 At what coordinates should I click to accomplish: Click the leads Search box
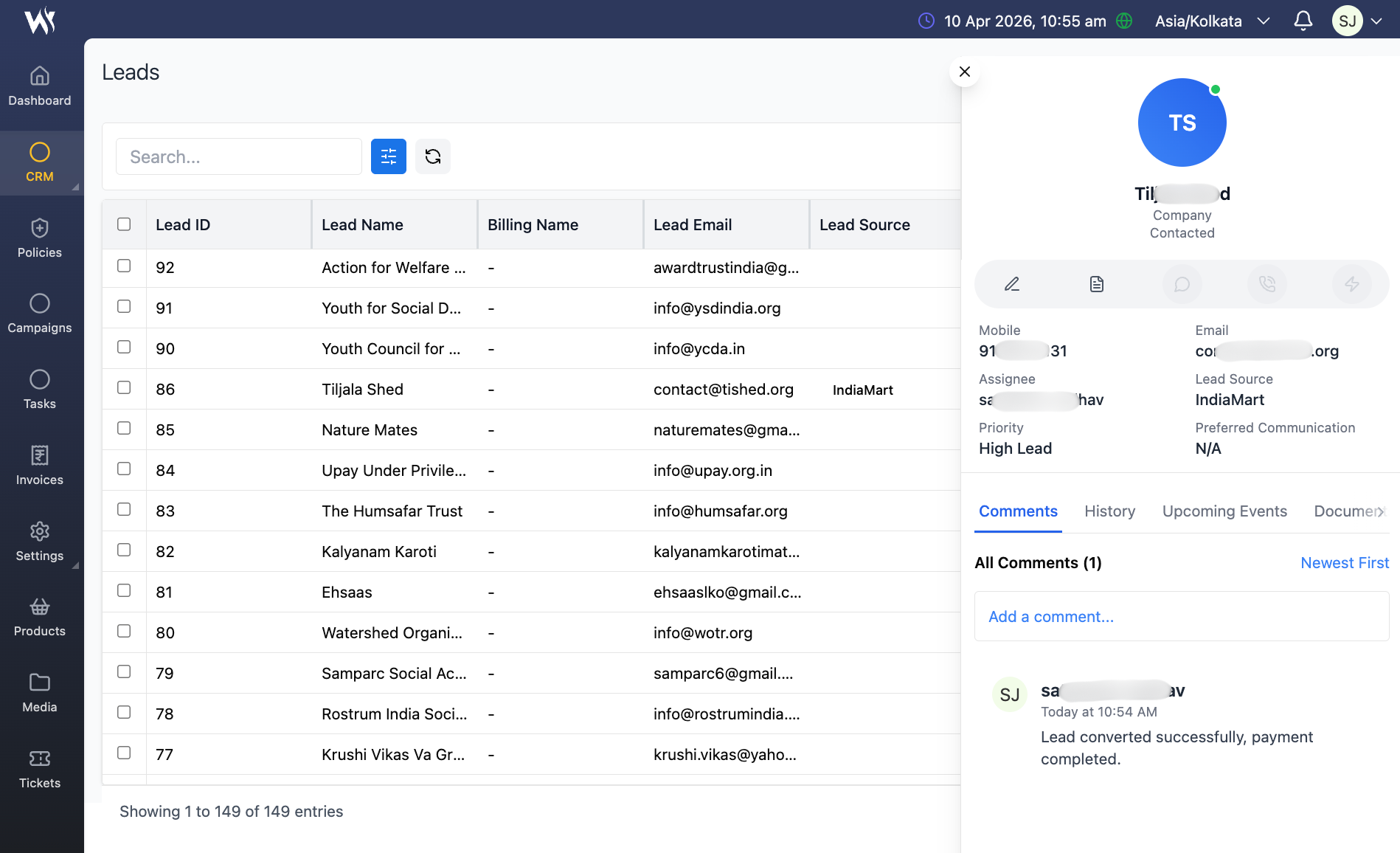[x=238, y=156]
